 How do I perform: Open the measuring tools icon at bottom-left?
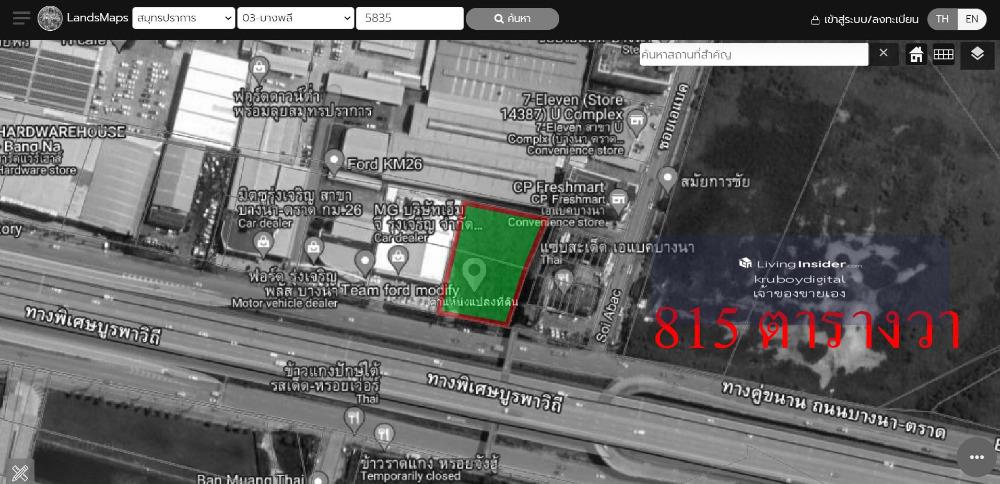point(18,471)
